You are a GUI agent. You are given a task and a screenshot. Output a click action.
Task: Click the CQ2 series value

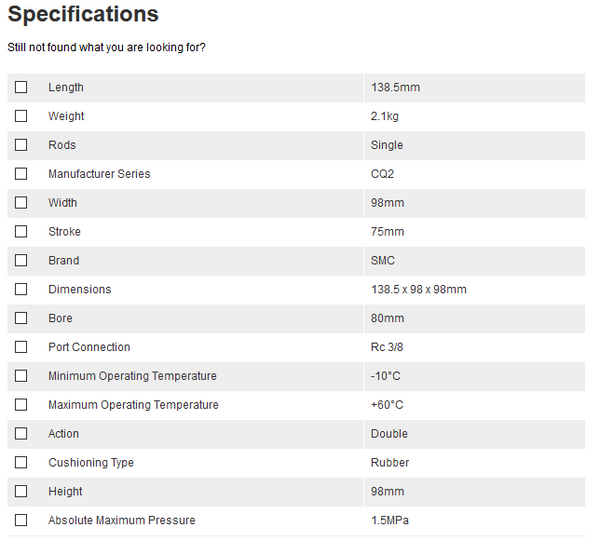click(x=383, y=174)
